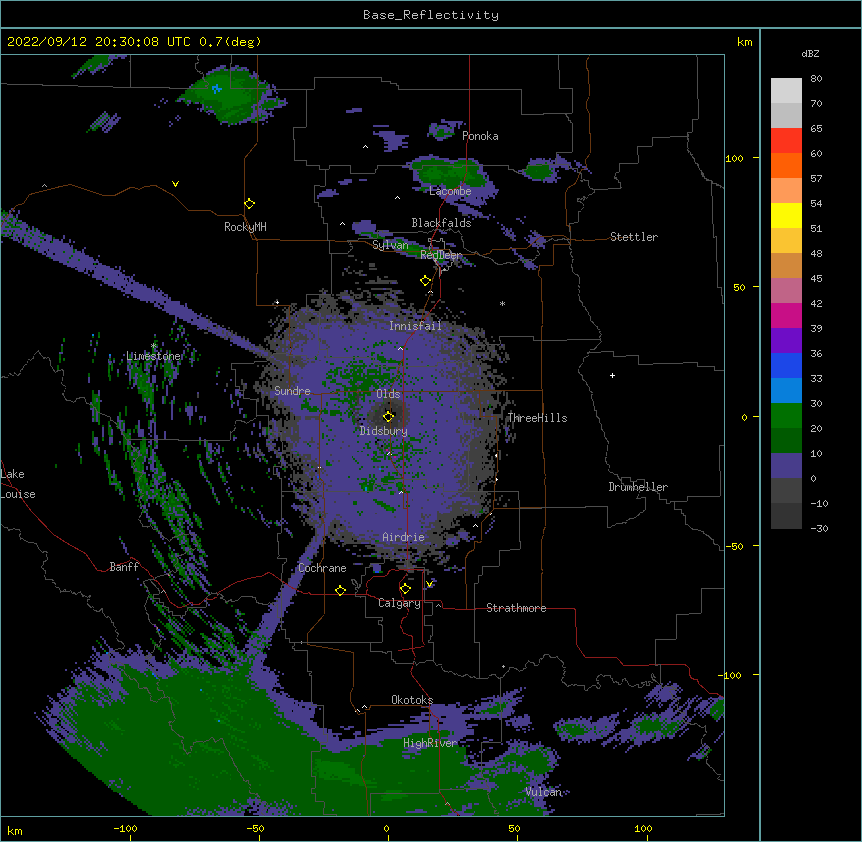The image size is (862, 842).
Task: Click the Sylvan map label
Action: coord(390,245)
